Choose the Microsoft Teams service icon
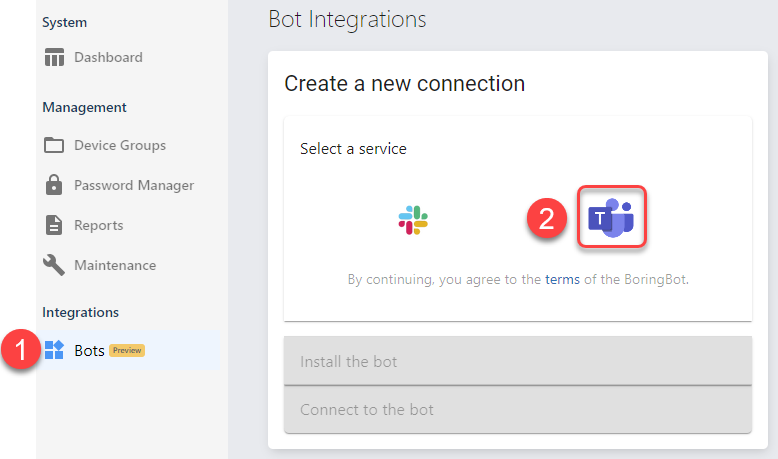Viewport: 778px width, 459px height. 611,217
